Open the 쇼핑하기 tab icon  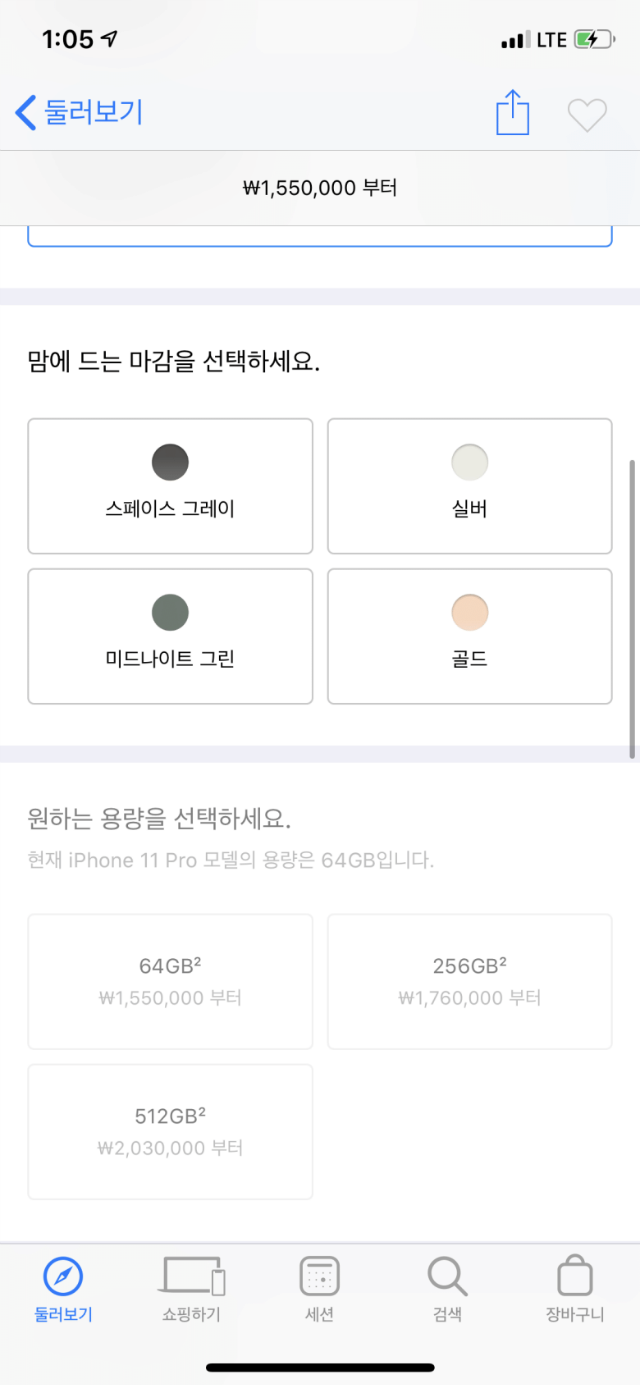194,1277
